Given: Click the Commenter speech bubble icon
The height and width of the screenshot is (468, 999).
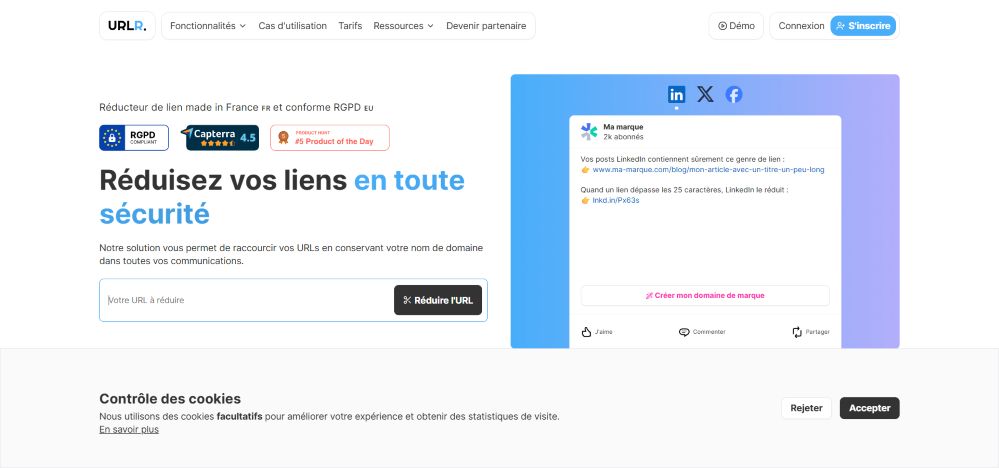Looking at the screenshot, I should [x=684, y=332].
